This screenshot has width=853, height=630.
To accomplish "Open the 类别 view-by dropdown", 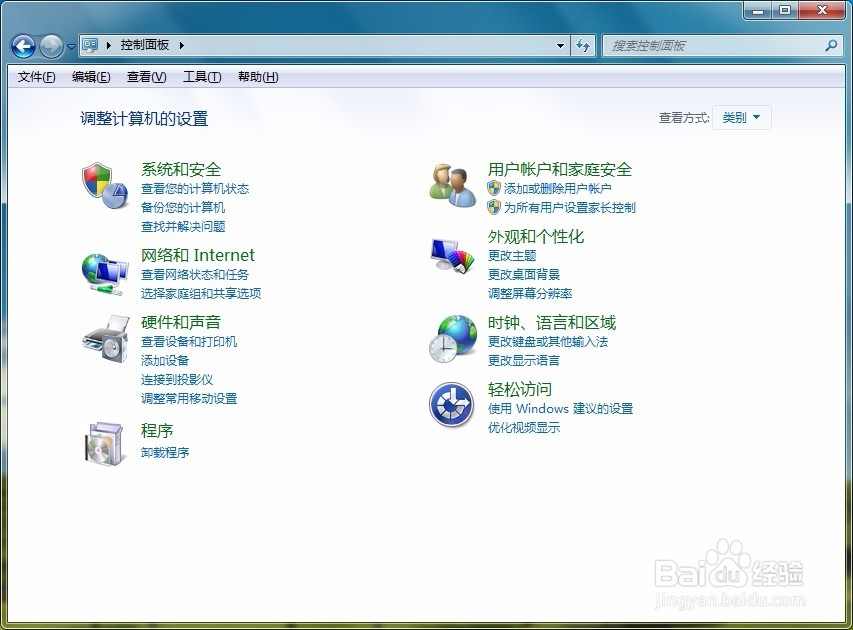I will [741, 118].
